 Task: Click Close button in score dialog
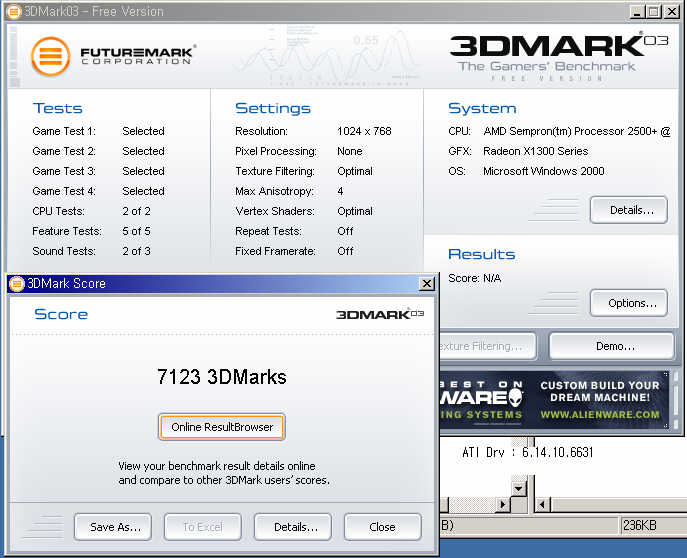382,527
